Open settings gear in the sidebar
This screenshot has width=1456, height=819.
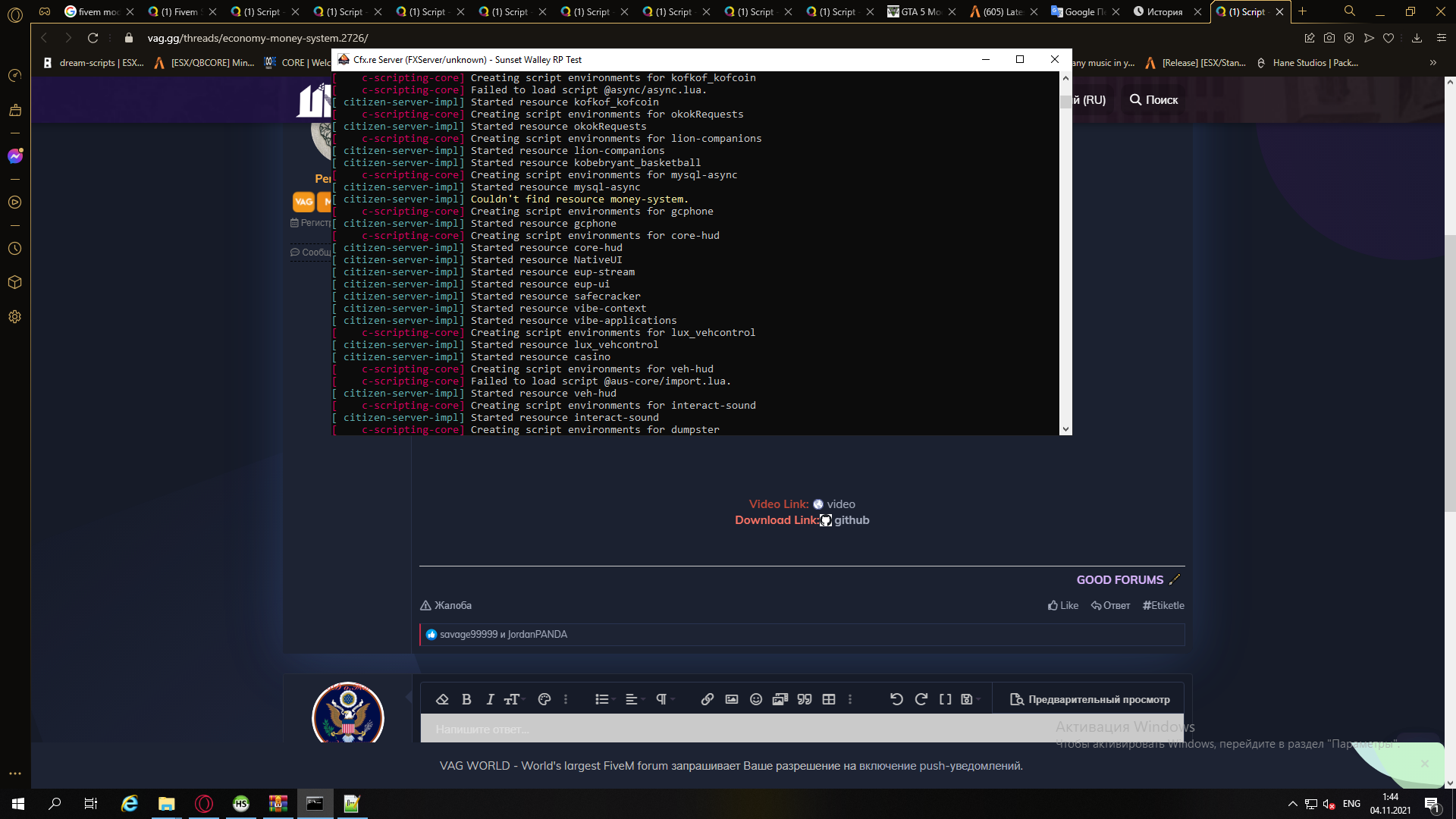(15, 317)
